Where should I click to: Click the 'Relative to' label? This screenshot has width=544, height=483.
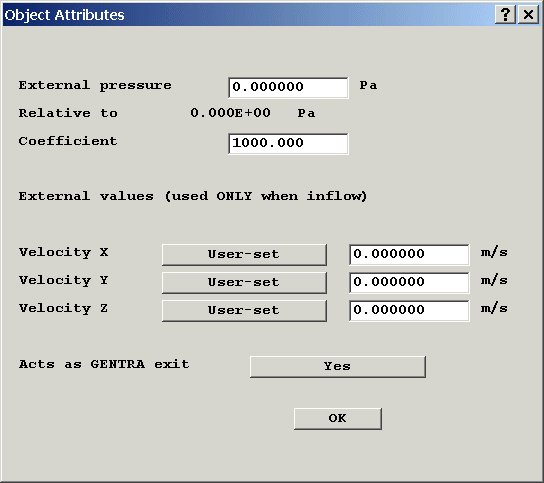pyautogui.click(x=68, y=113)
